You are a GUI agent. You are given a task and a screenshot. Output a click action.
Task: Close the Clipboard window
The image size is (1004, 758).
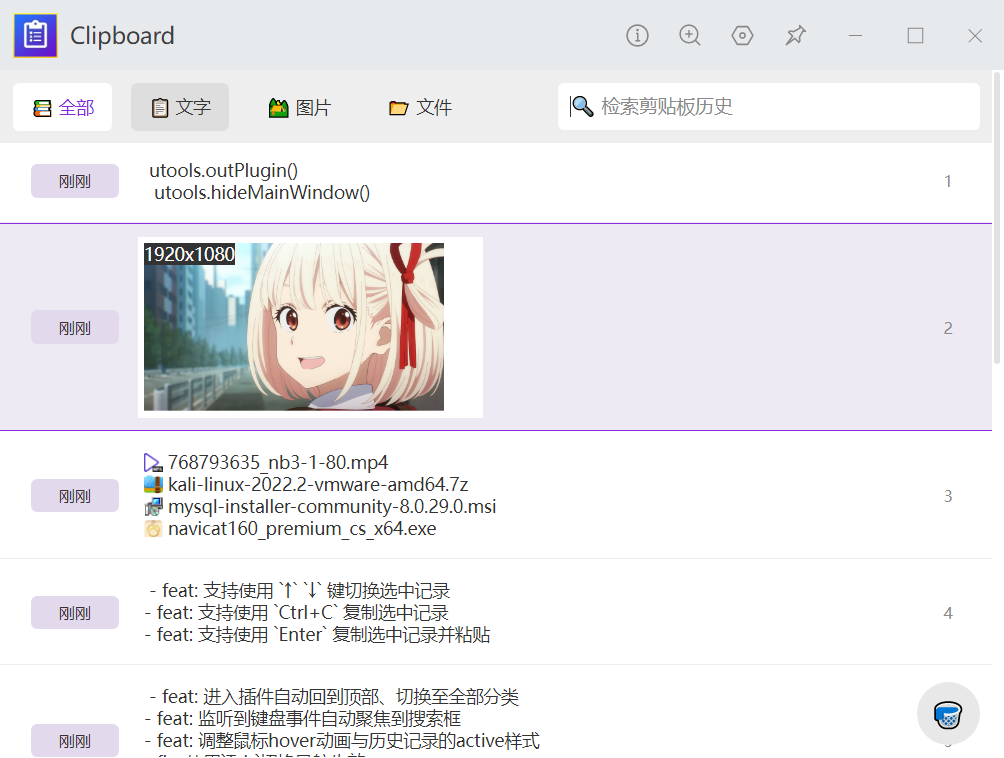point(975,35)
